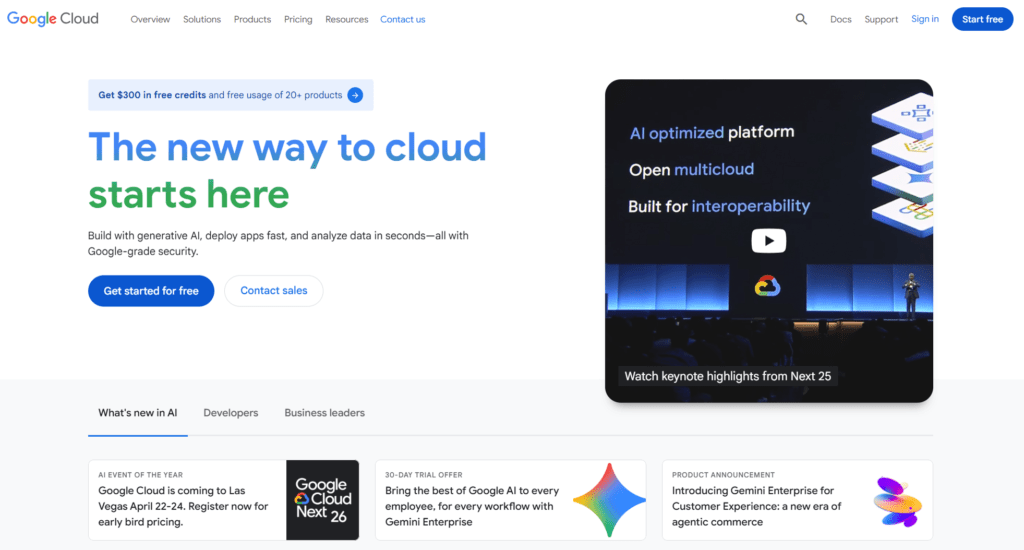1024x550 pixels.
Task: Click Get started for free button
Action: tap(151, 291)
